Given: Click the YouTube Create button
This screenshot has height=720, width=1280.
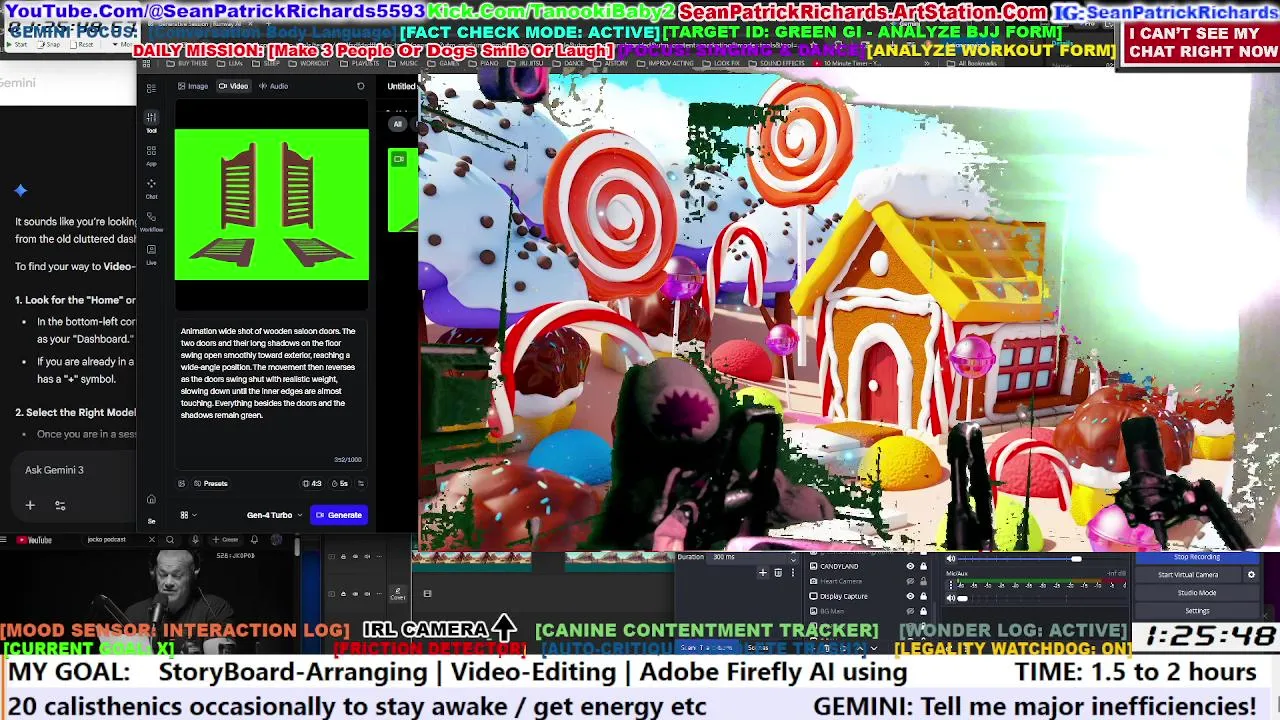Looking at the screenshot, I should tap(225, 540).
